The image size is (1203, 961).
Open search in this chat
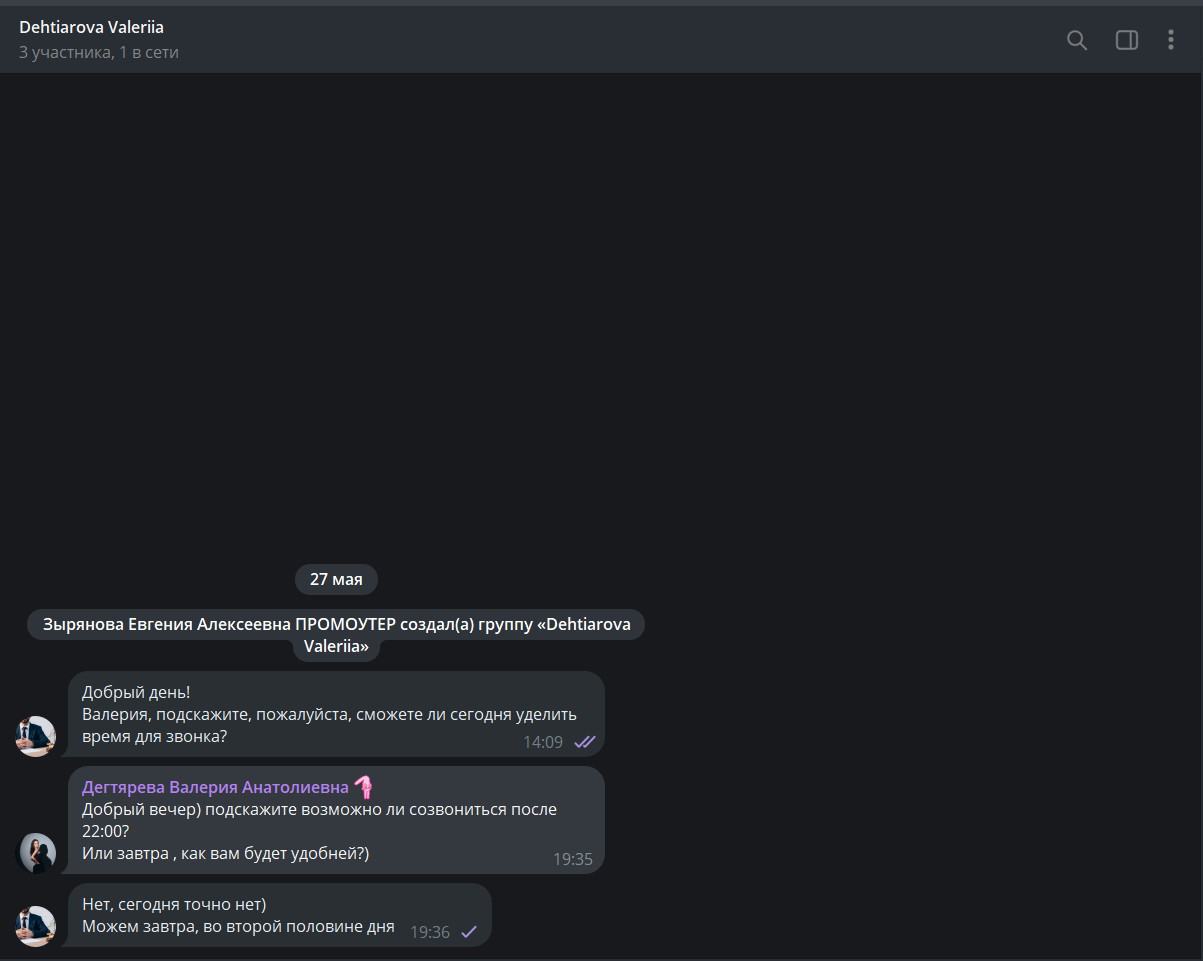click(1077, 40)
